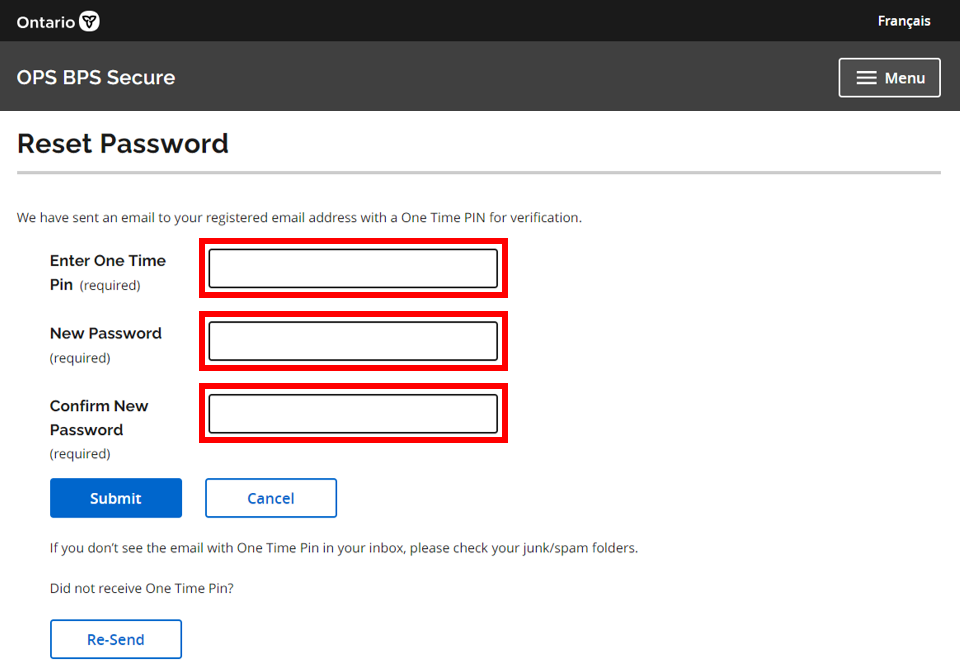Expand the Menu dropdown

coord(889,78)
